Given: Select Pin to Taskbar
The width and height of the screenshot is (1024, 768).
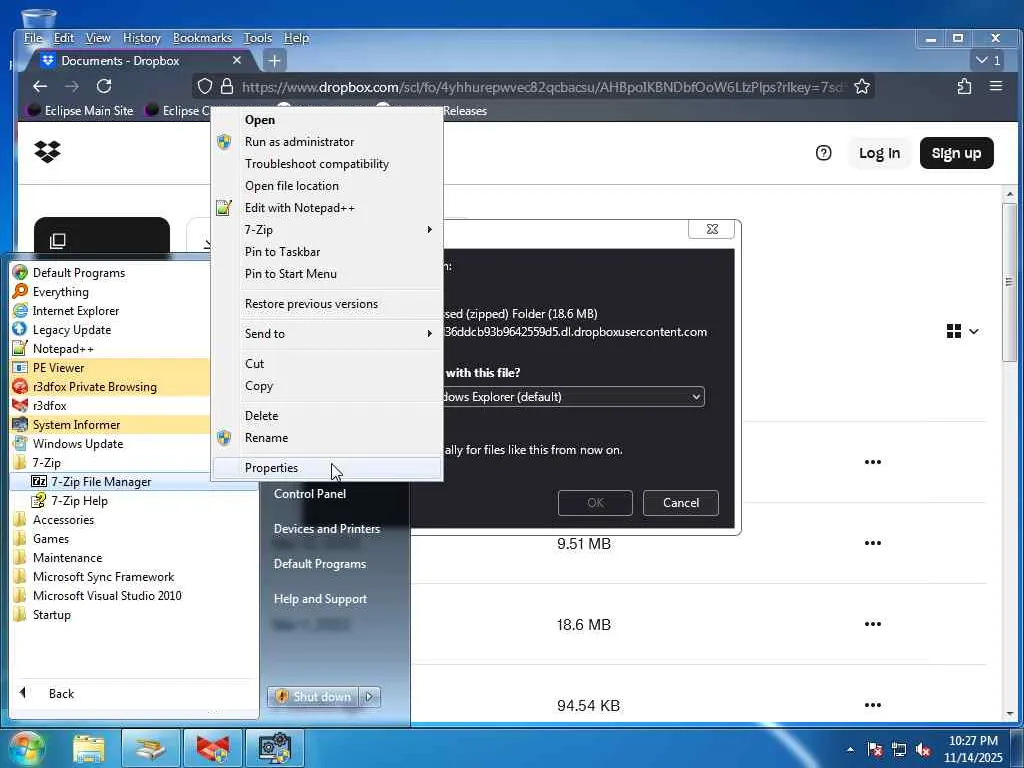Looking at the screenshot, I should tap(327, 251).
